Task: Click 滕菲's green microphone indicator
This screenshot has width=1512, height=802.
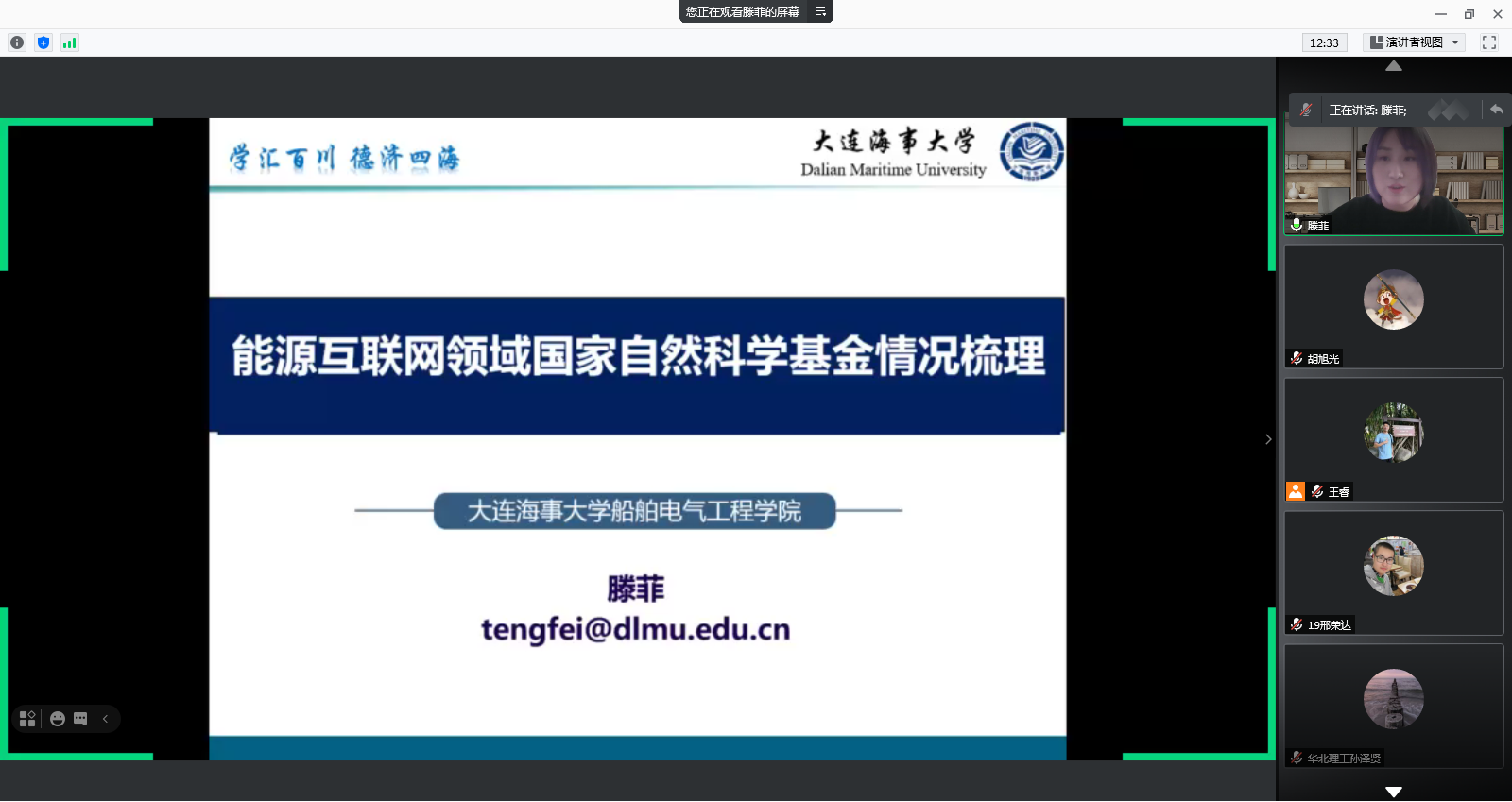Action: [x=1297, y=225]
